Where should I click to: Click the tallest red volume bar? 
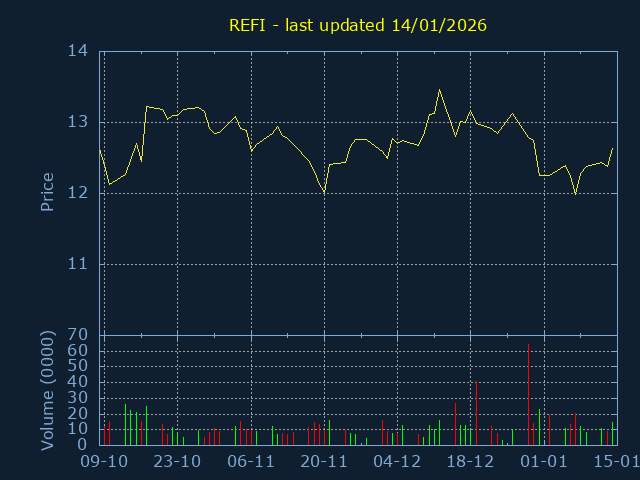click(x=528, y=395)
